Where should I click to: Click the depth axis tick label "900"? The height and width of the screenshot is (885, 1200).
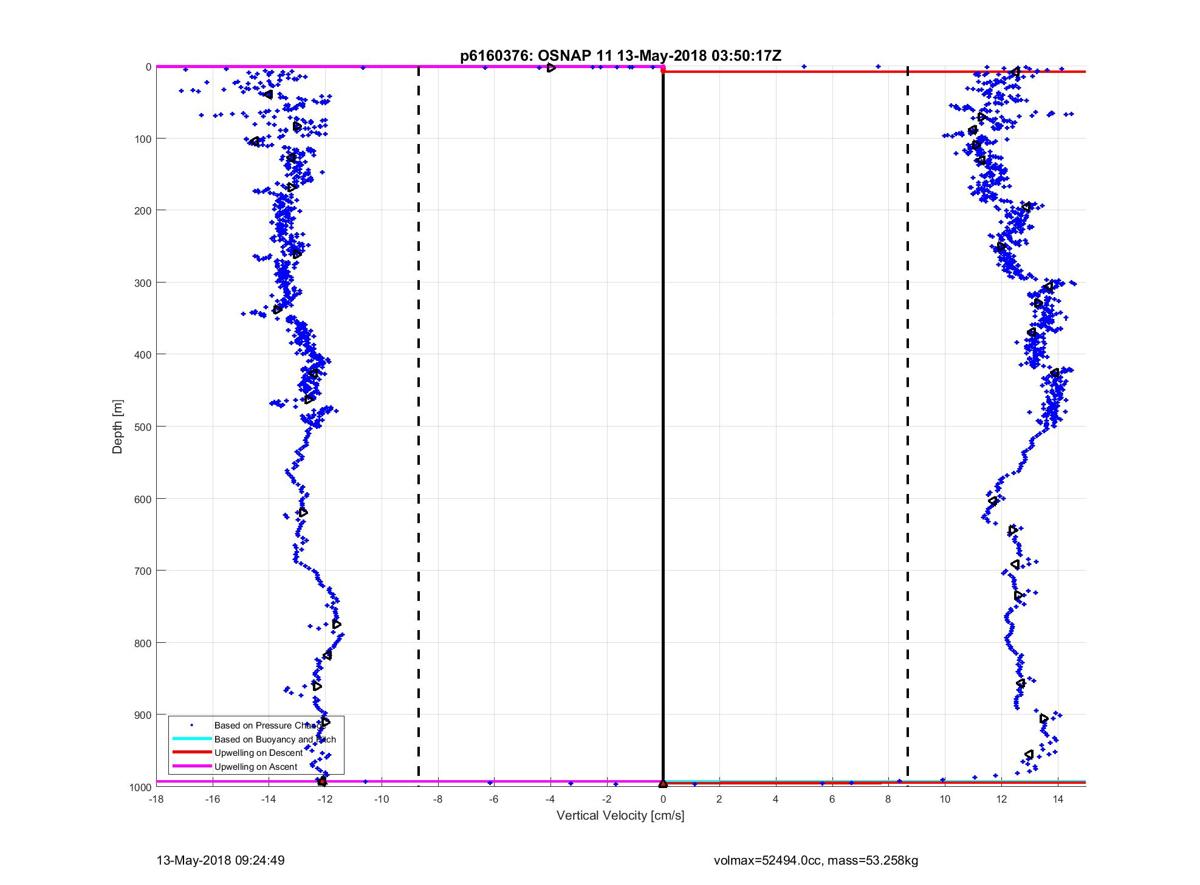pos(141,715)
